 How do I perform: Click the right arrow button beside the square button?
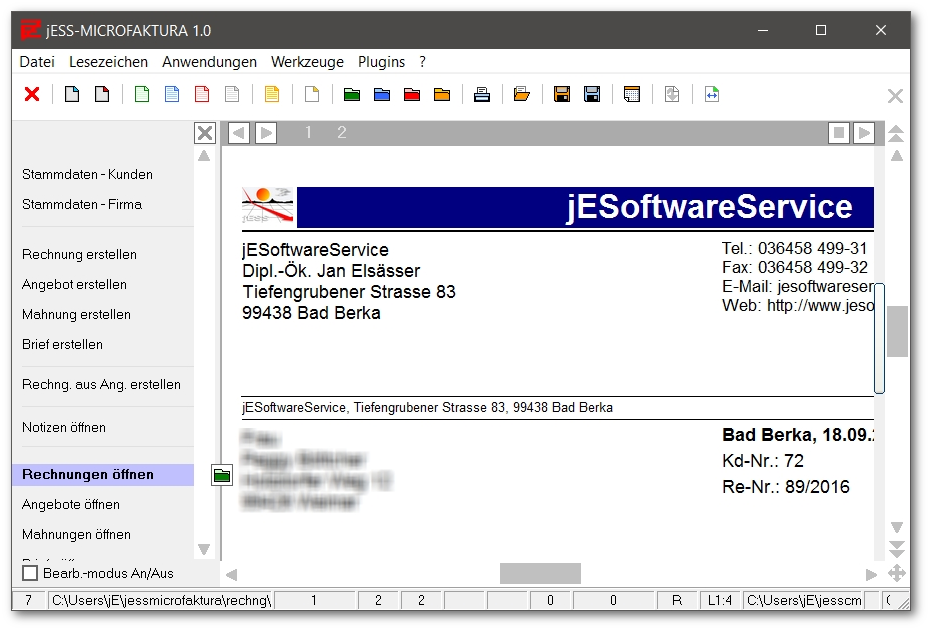(x=864, y=133)
